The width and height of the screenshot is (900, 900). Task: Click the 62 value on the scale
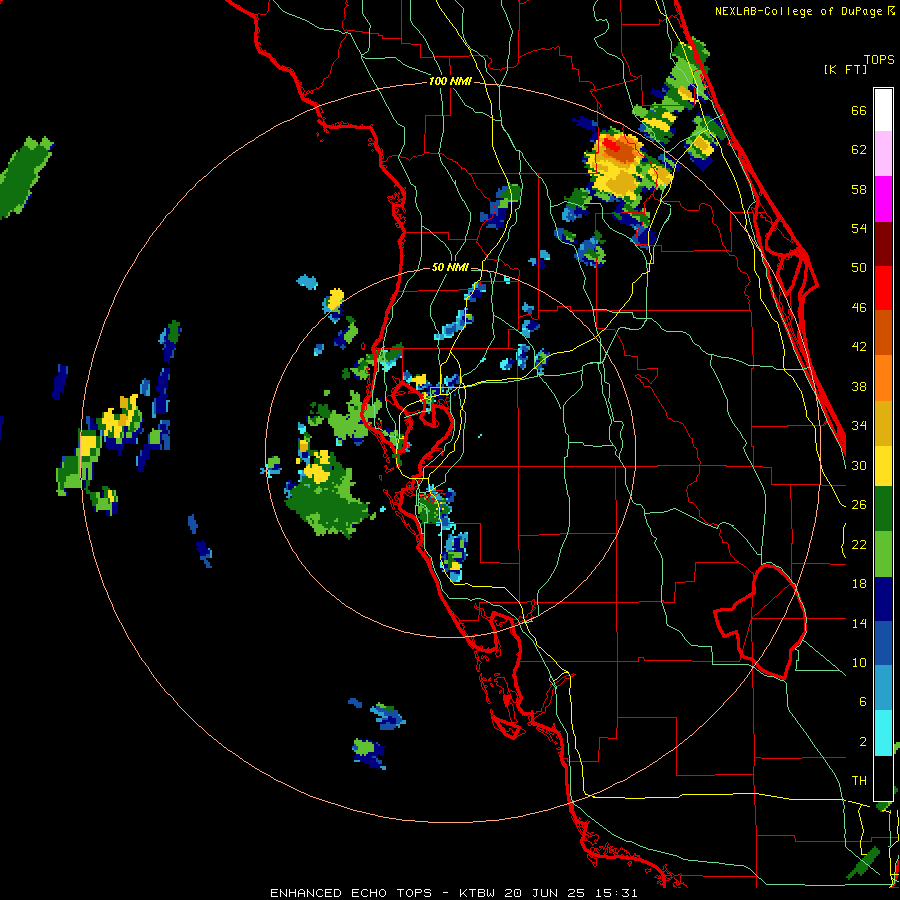click(x=859, y=150)
